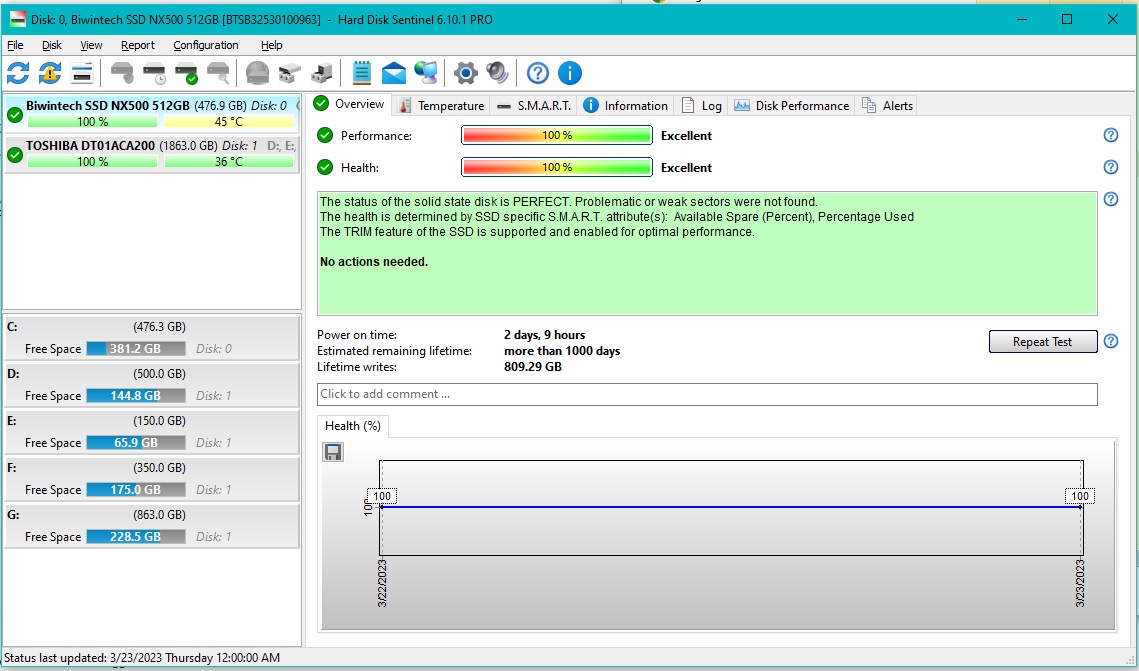The height and width of the screenshot is (671, 1139).
Task: Switch to the S.M.A.R.T. tab
Action: (x=533, y=105)
